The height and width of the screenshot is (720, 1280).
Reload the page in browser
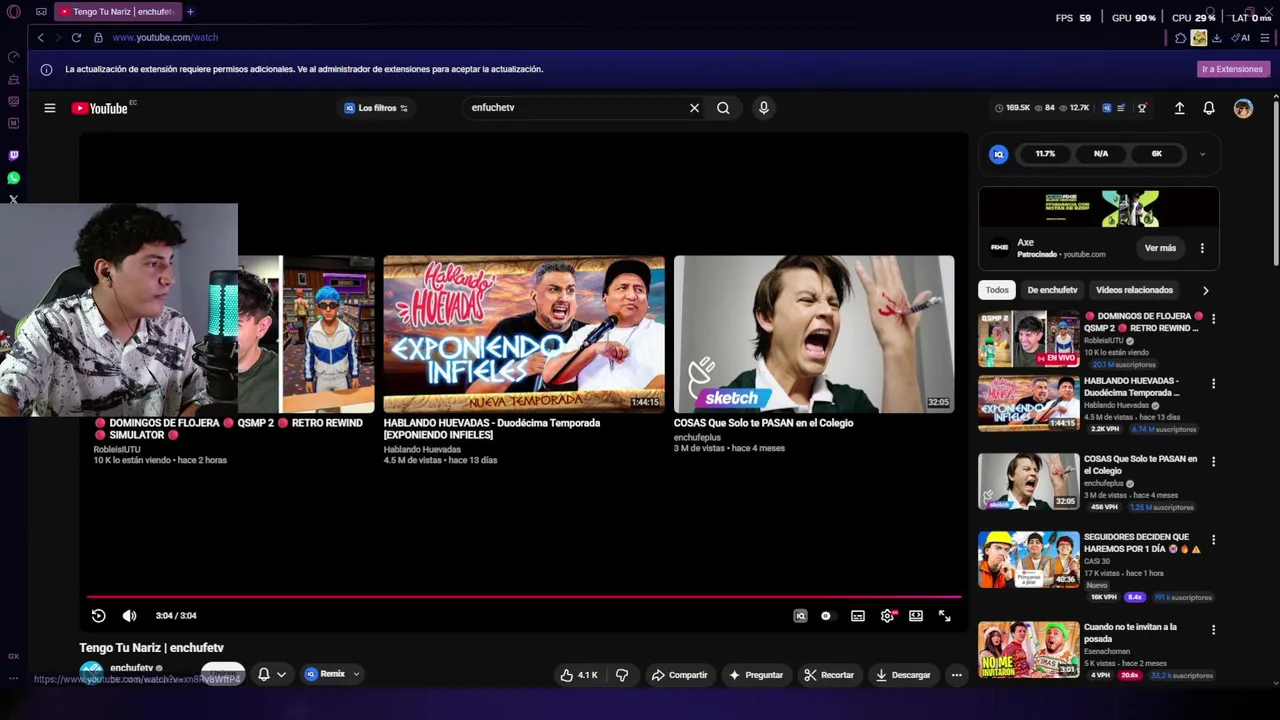pyautogui.click(x=76, y=37)
